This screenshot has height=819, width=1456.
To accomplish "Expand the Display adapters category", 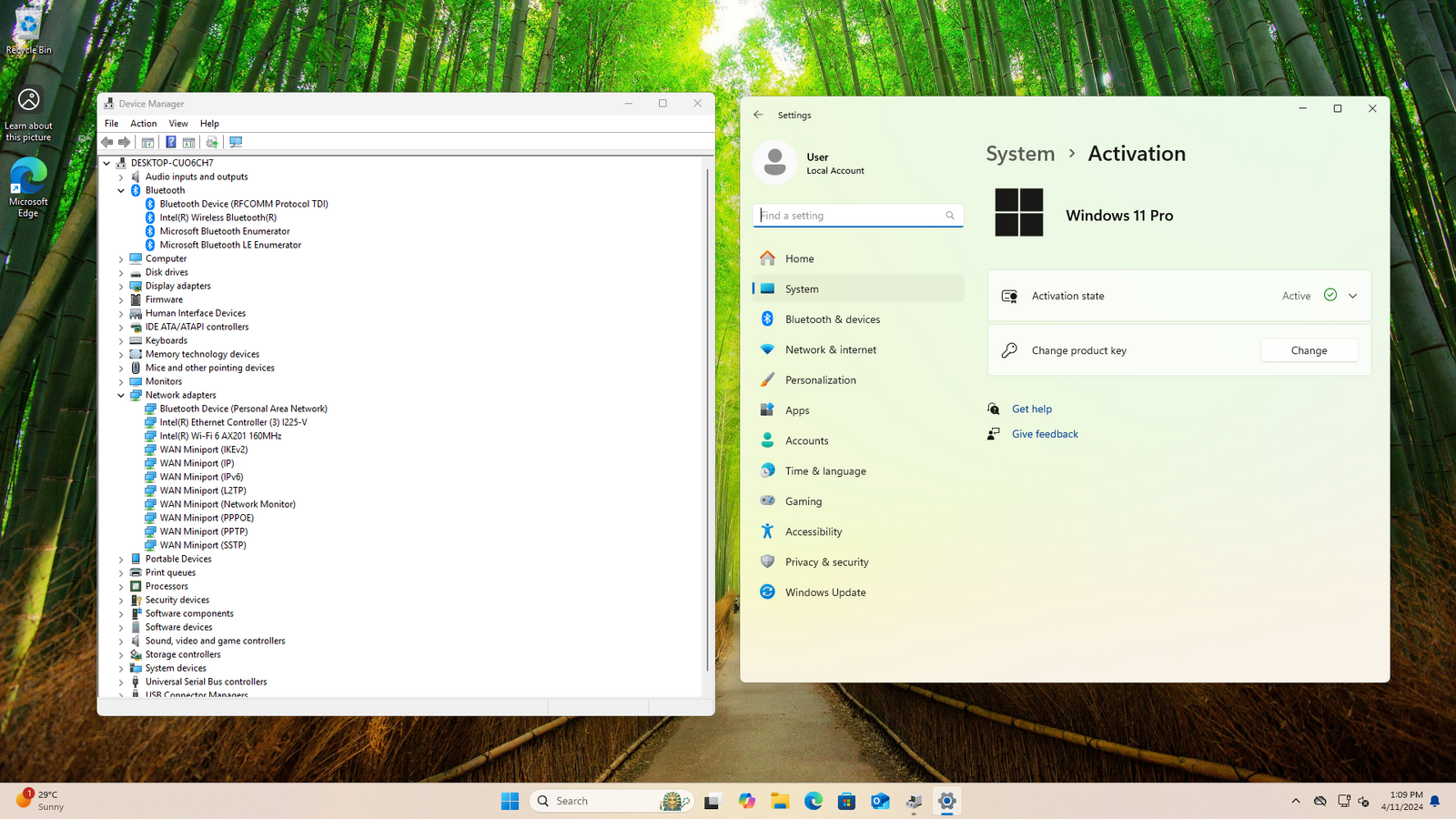I will pyautogui.click(x=121, y=286).
